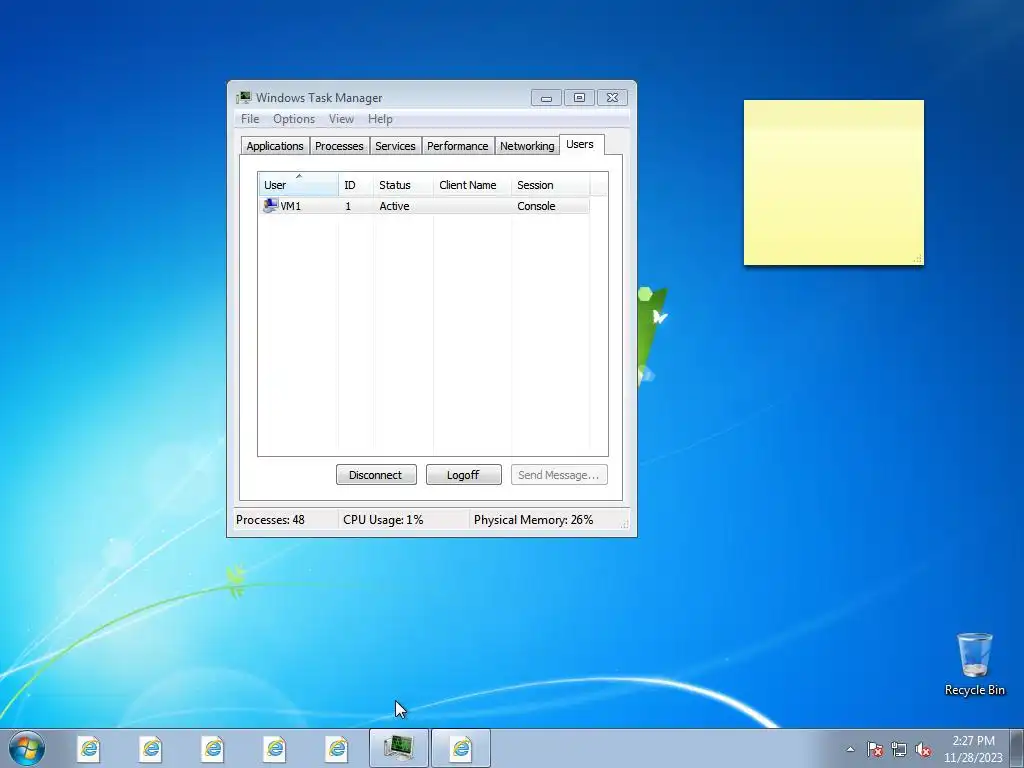Switch to the Performance tab

click(458, 146)
